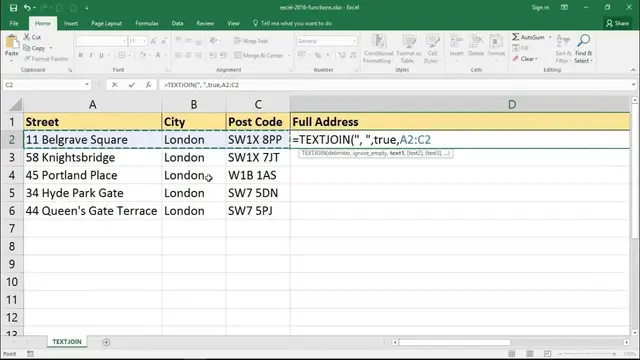Add a new sheet with plus button
Viewport: 640px width, 360px height.
106,342
